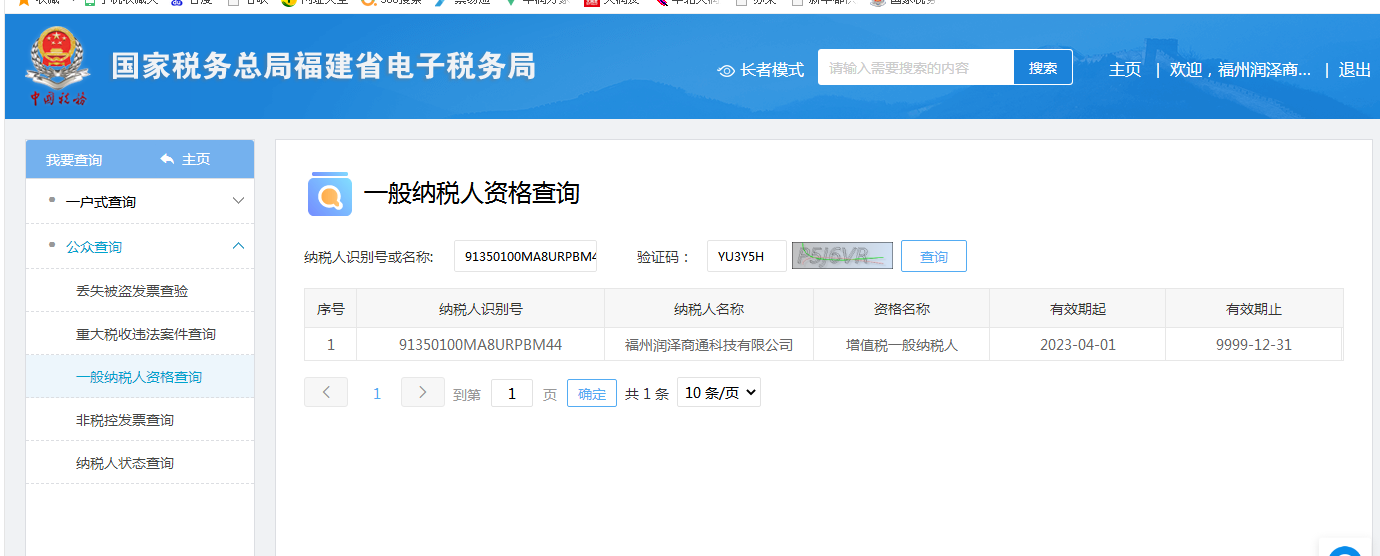Click the 确定 page jump button
Screen dimensions: 1380x556
tap(591, 394)
